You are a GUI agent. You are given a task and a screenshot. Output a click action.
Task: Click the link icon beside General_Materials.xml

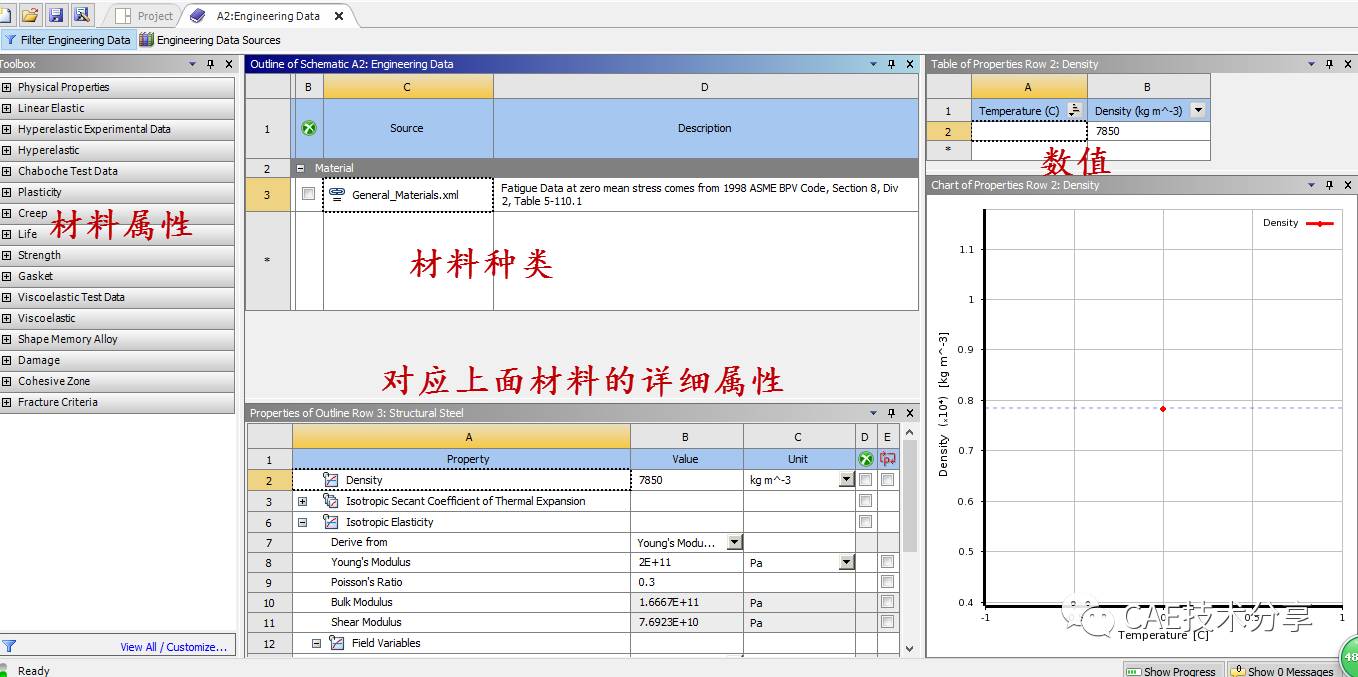coord(337,194)
